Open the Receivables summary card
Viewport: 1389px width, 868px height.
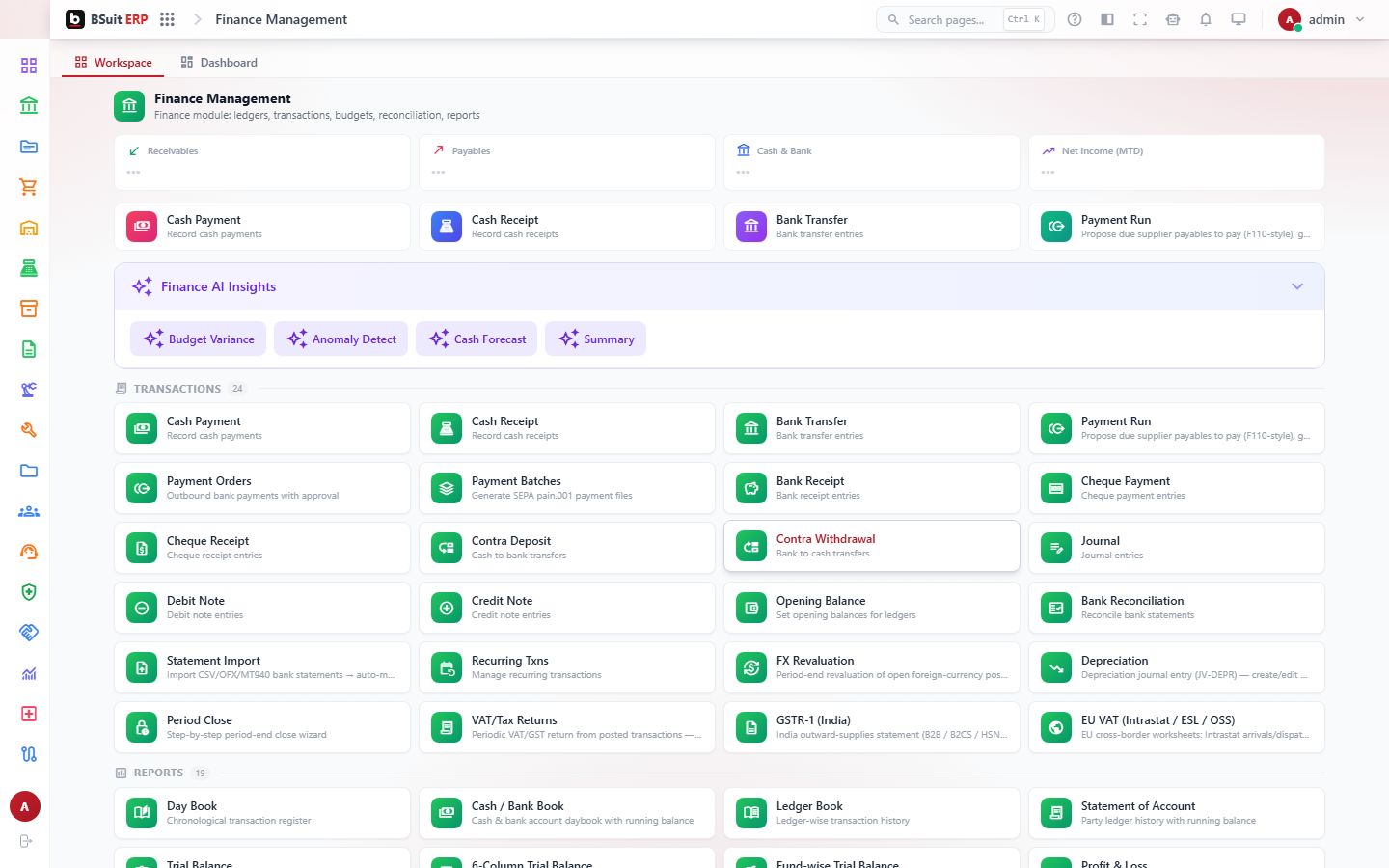(262, 162)
